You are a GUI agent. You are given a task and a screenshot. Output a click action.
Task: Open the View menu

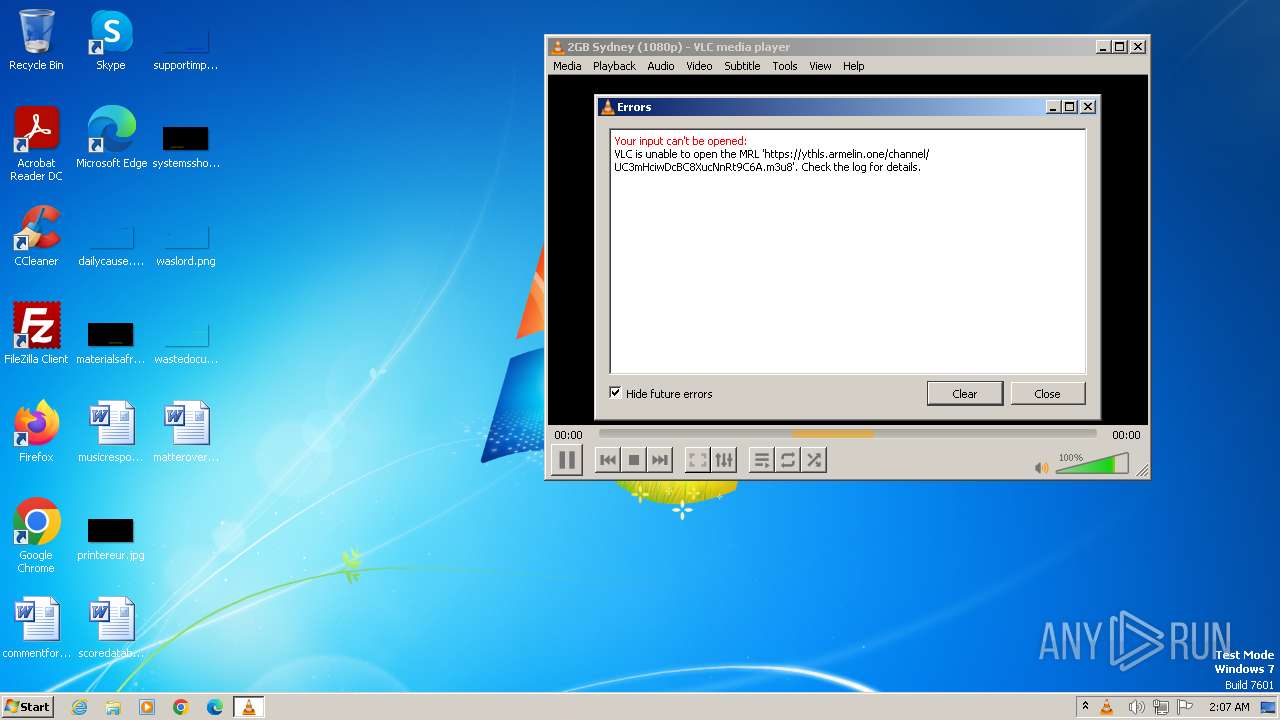point(820,66)
